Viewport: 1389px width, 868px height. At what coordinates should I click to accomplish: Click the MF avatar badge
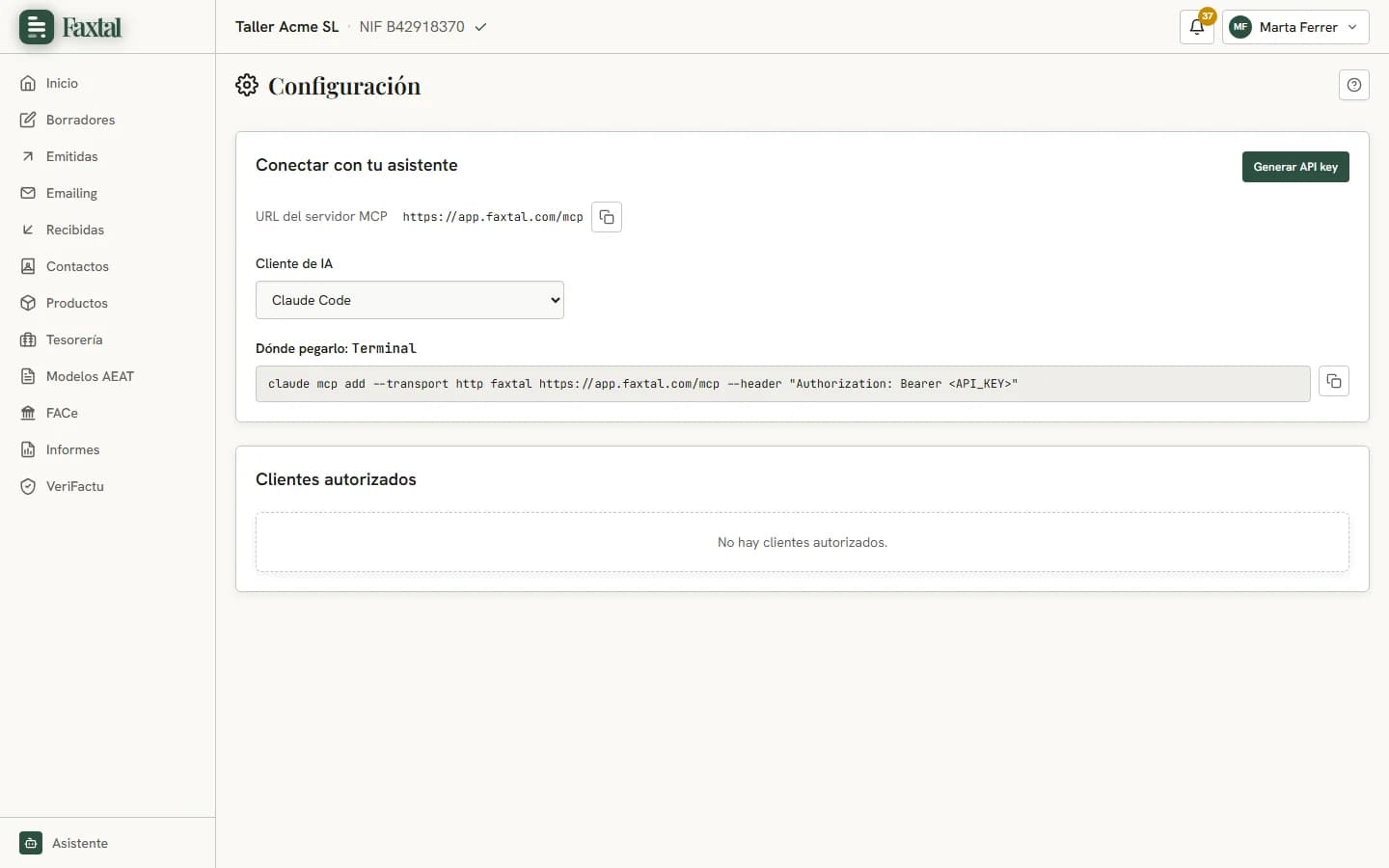(x=1240, y=27)
